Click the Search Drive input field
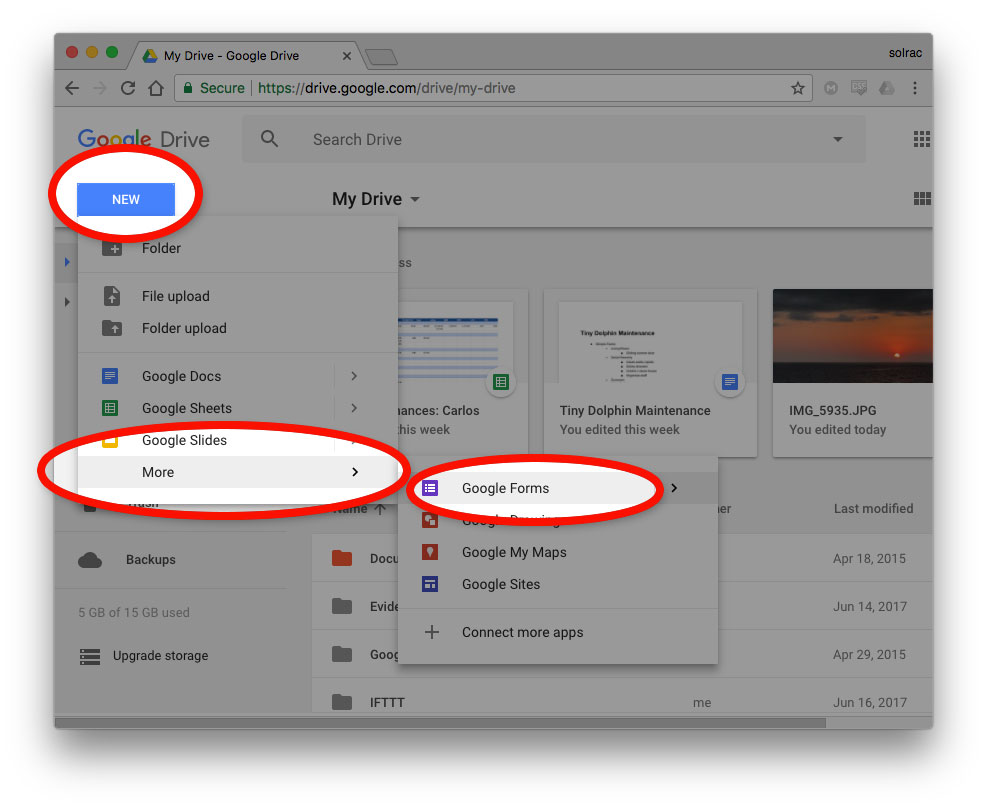The width and height of the screenshot is (993, 809). [x=554, y=139]
